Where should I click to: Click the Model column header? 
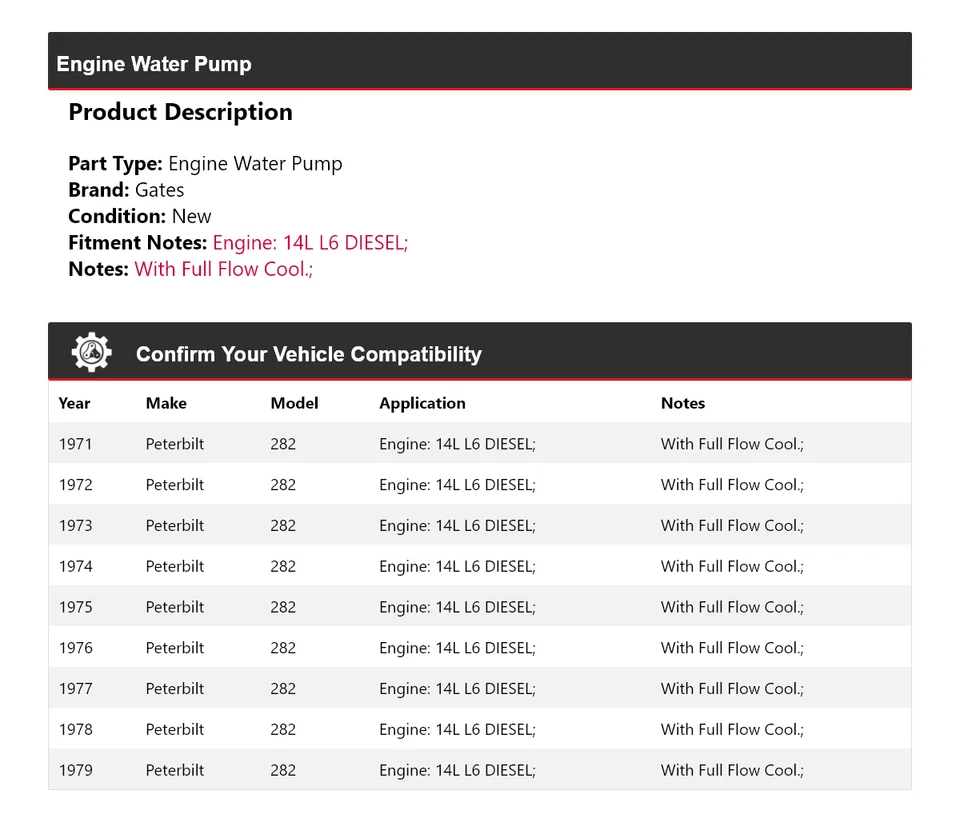click(x=294, y=403)
